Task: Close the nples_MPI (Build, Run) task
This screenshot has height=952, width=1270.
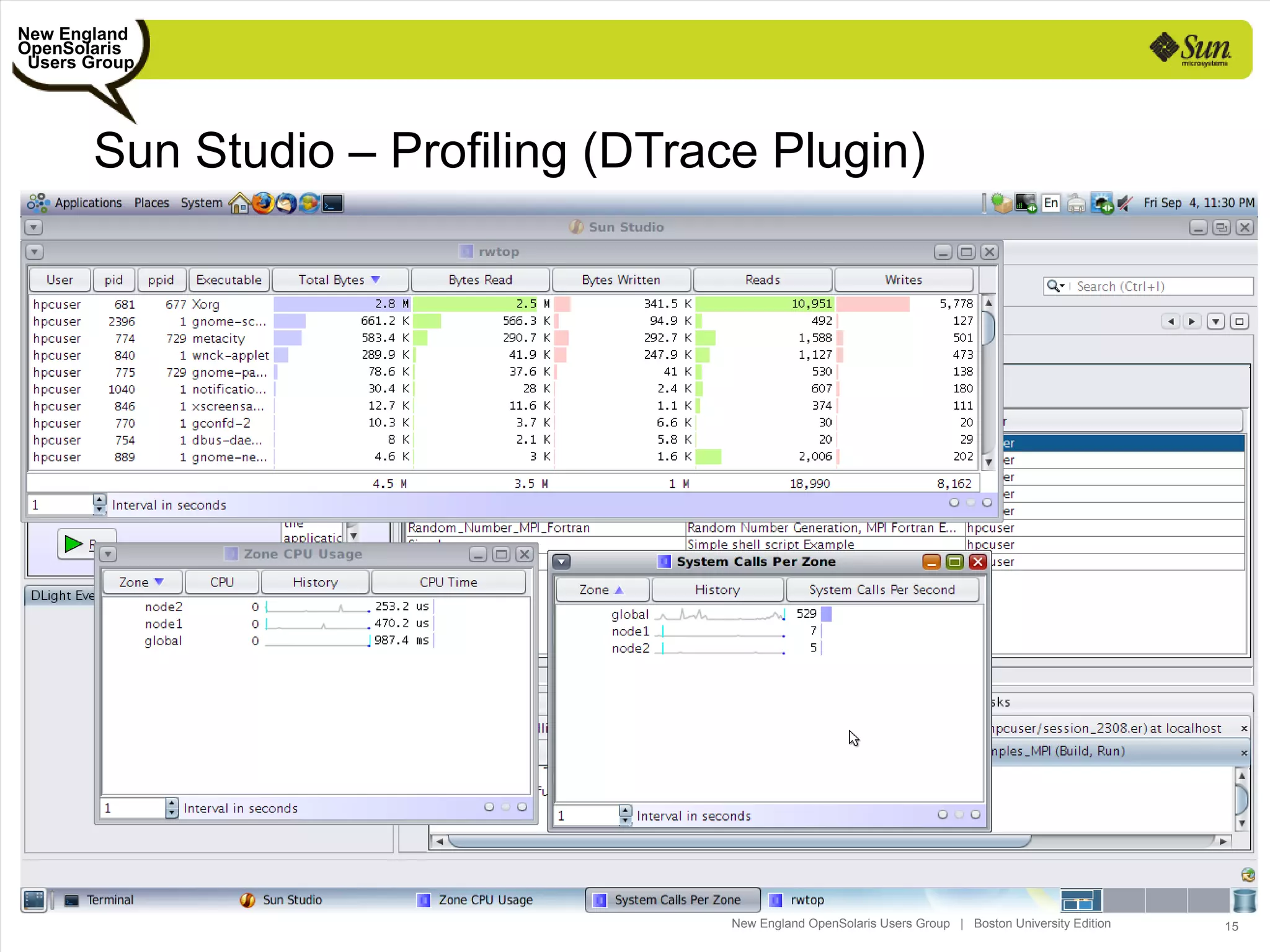Action: point(1244,753)
